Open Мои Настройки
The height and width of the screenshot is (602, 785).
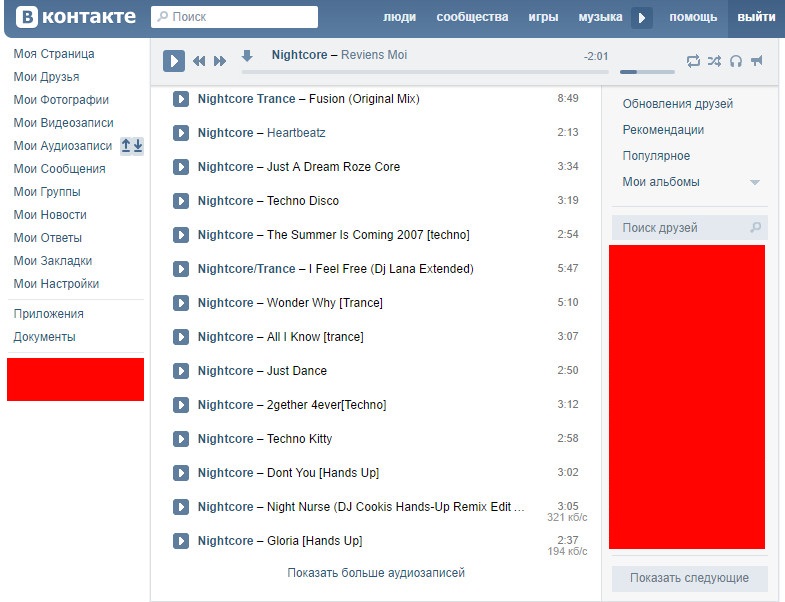pos(56,284)
